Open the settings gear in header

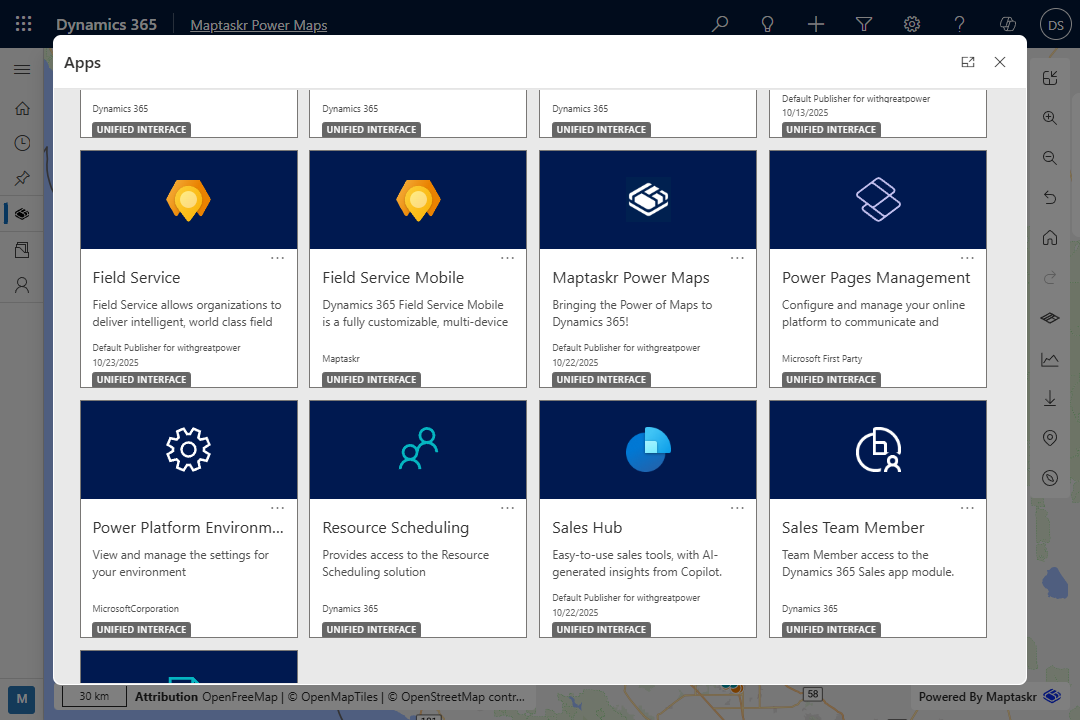click(912, 24)
